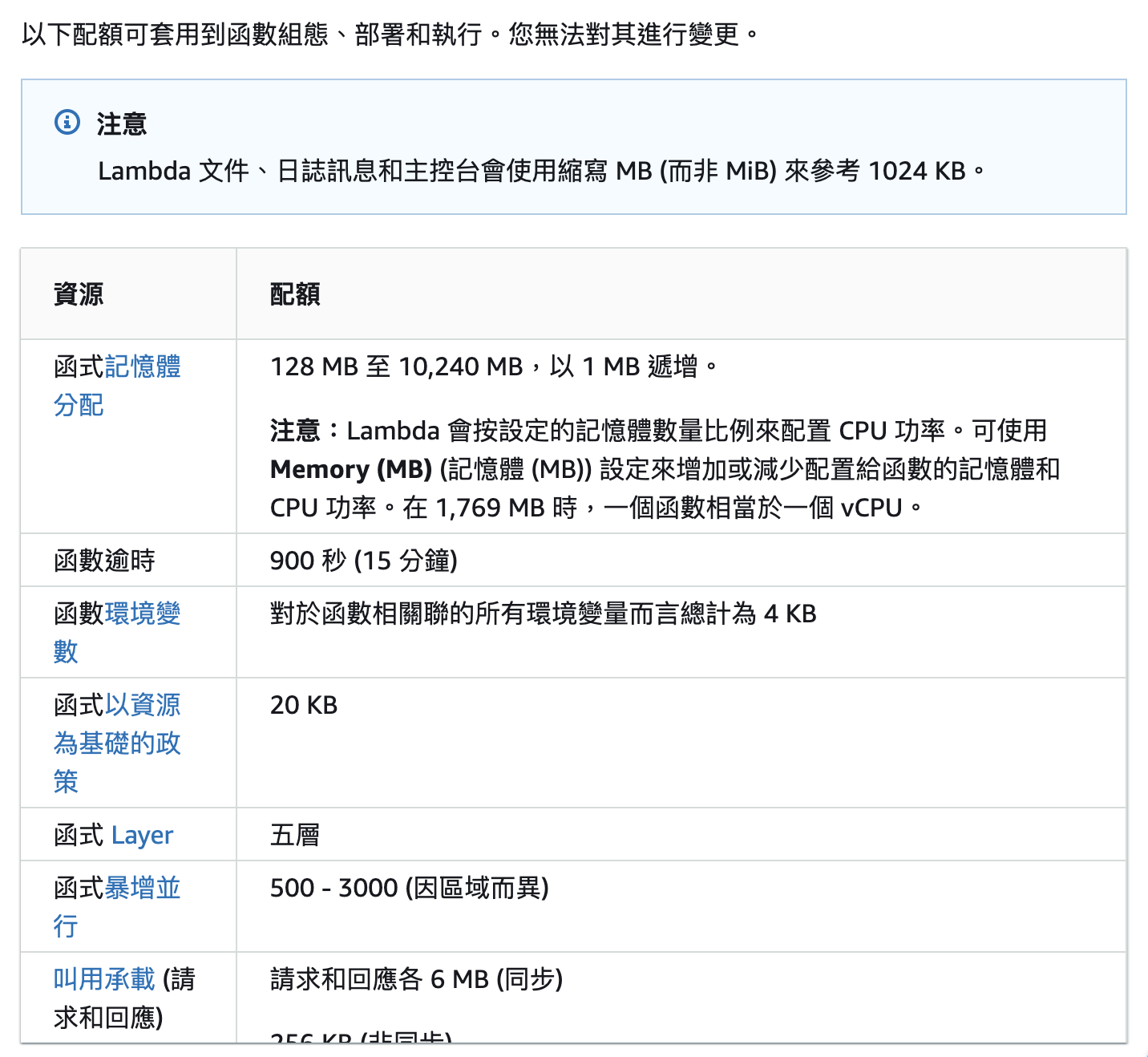Screen dimensions: 1148x1057
Task: Click the bold Memory (MB) text
Action: (351, 469)
